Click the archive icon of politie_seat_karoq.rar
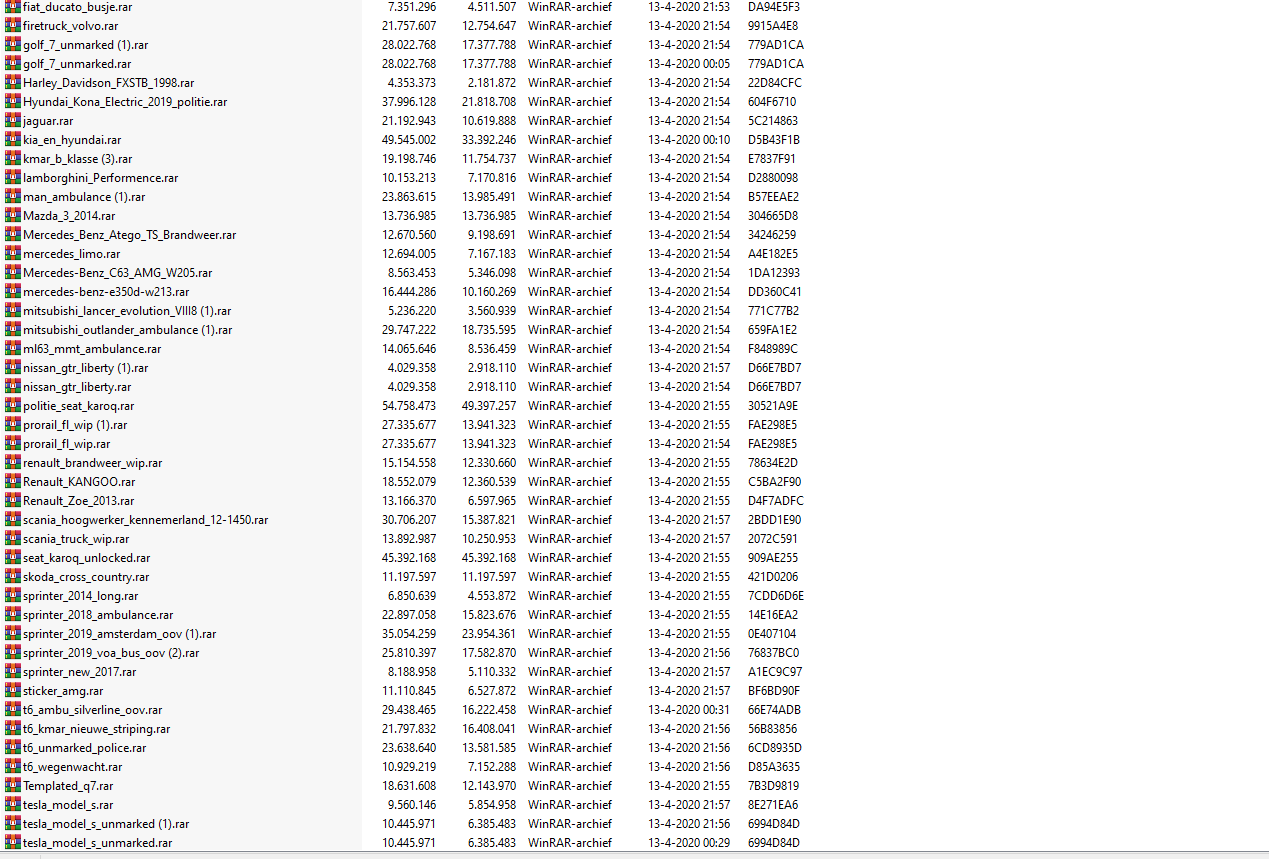The image size is (1269, 859). point(12,405)
